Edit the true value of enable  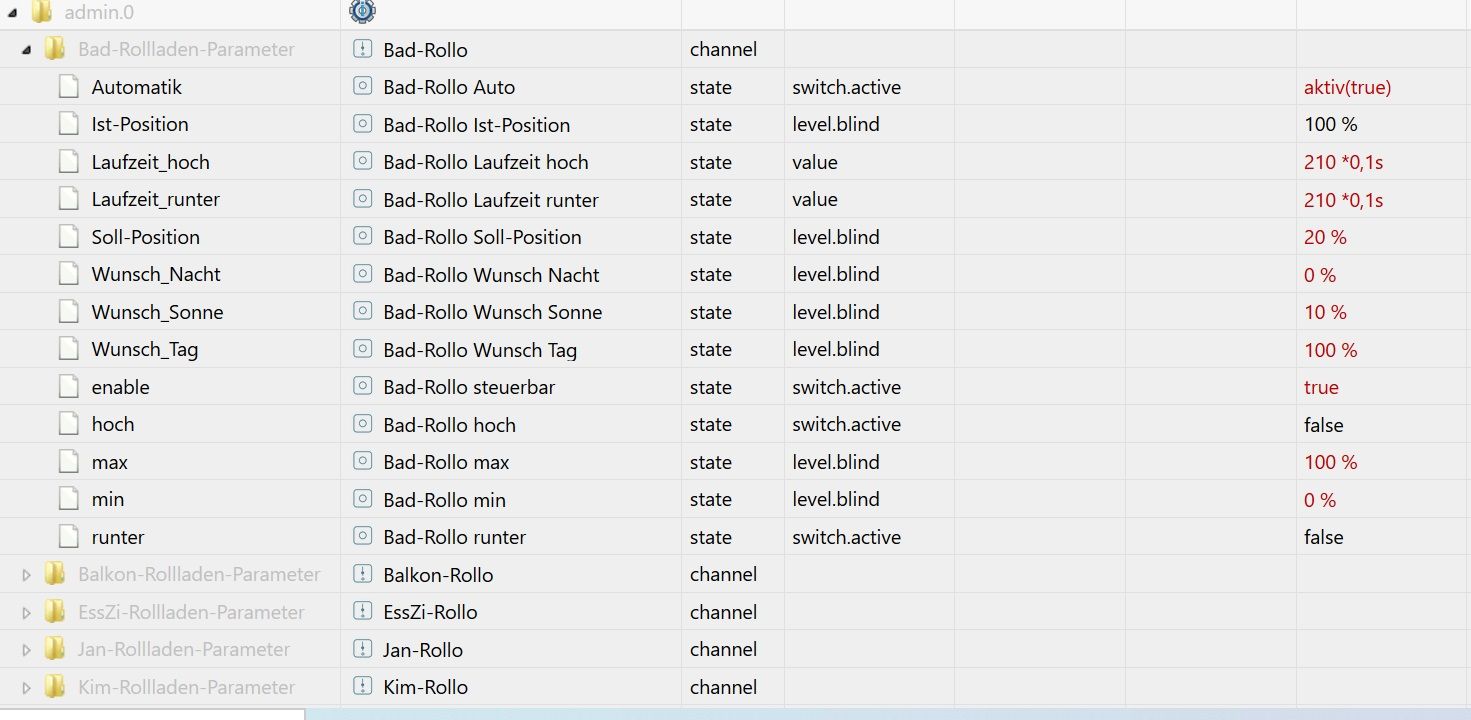coord(1321,387)
